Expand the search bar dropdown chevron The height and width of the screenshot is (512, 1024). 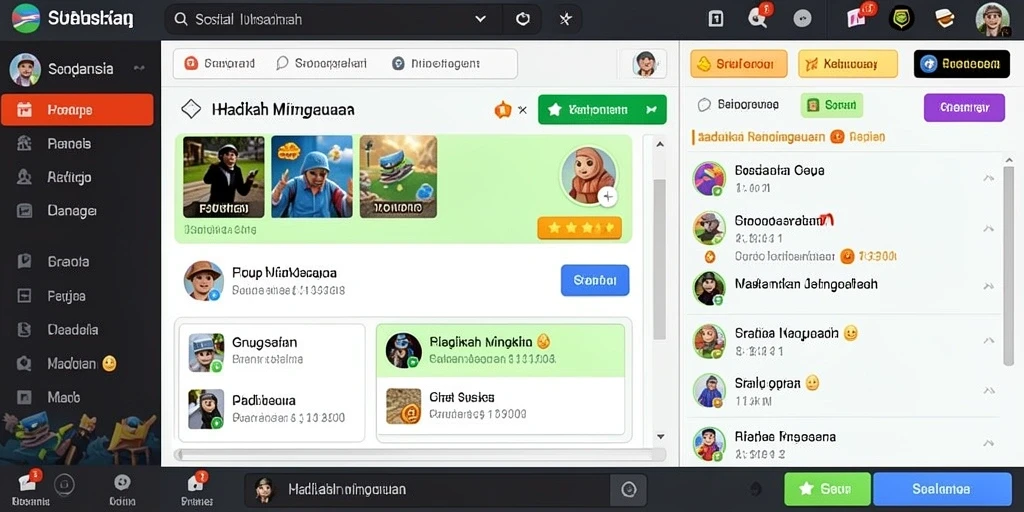[x=481, y=19]
